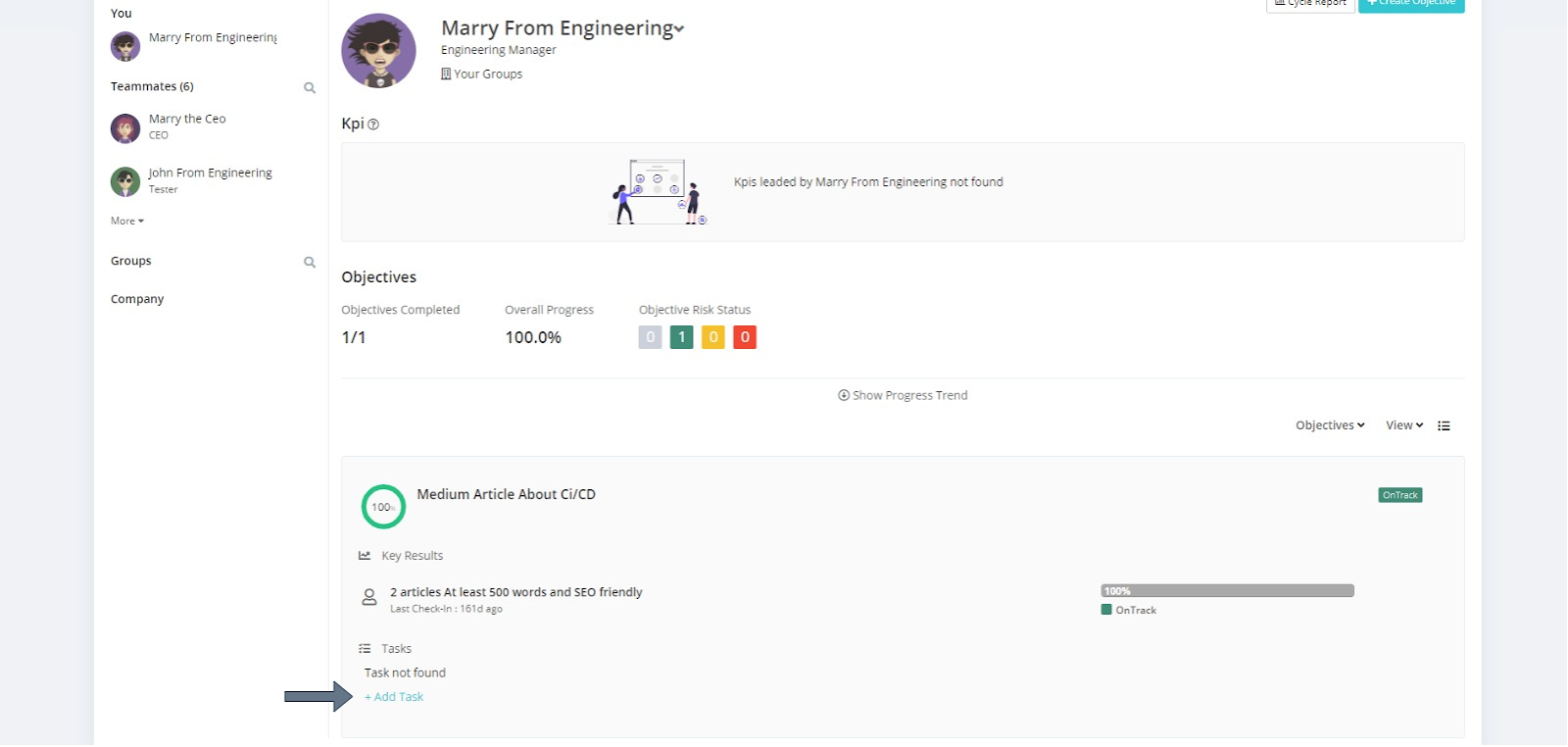Image resolution: width=1568 pixels, height=747 pixels.
Task: Click the Teammates search magnifier icon
Action: click(310, 88)
